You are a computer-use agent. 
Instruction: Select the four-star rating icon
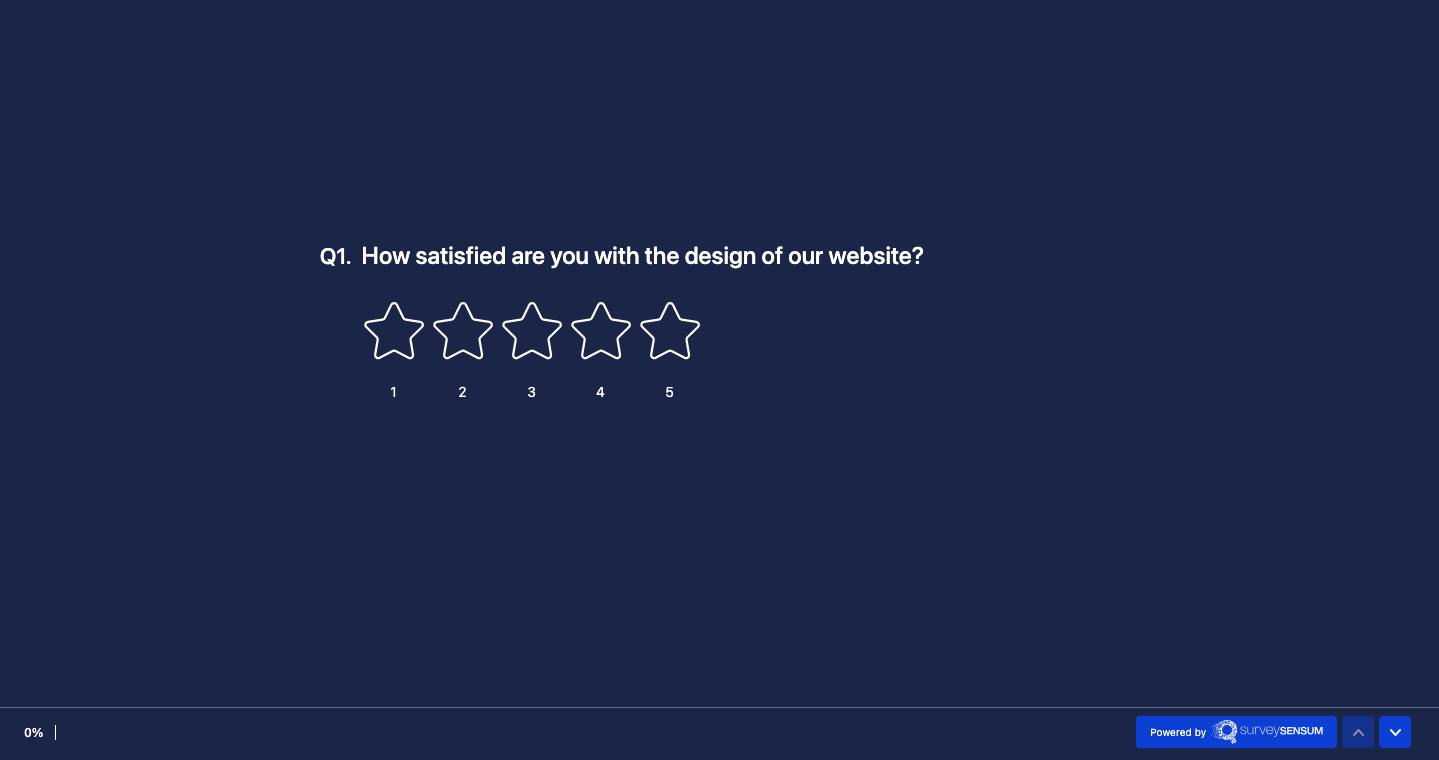click(600, 331)
